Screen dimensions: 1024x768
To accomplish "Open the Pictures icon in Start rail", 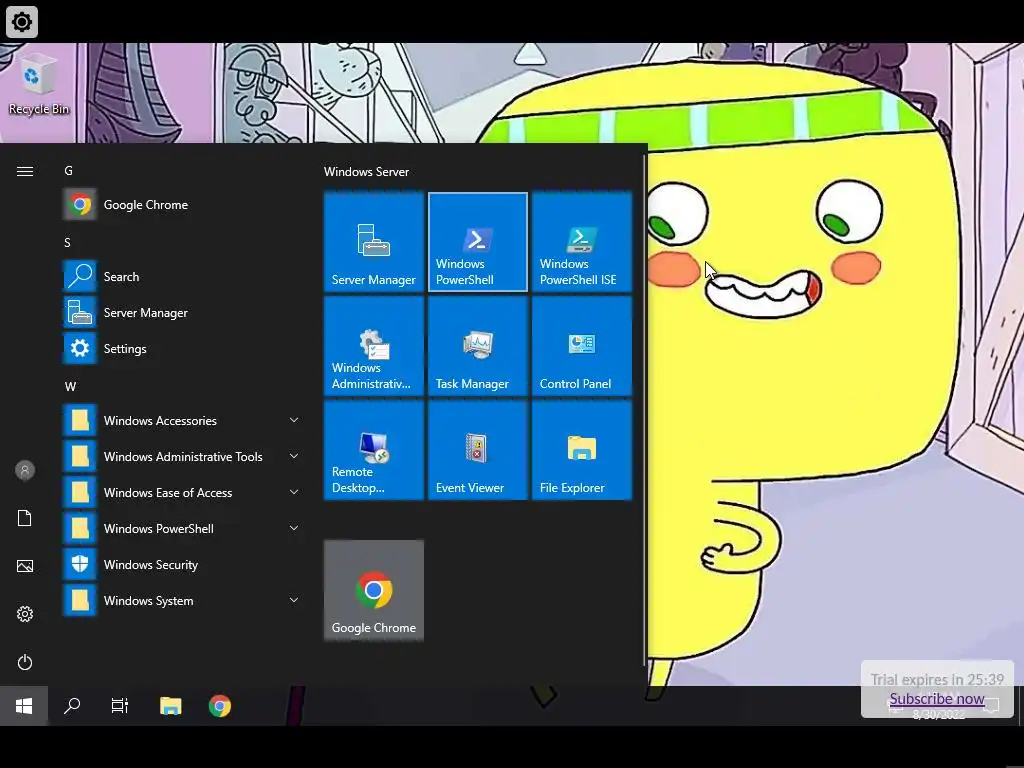I will (25, 566).
